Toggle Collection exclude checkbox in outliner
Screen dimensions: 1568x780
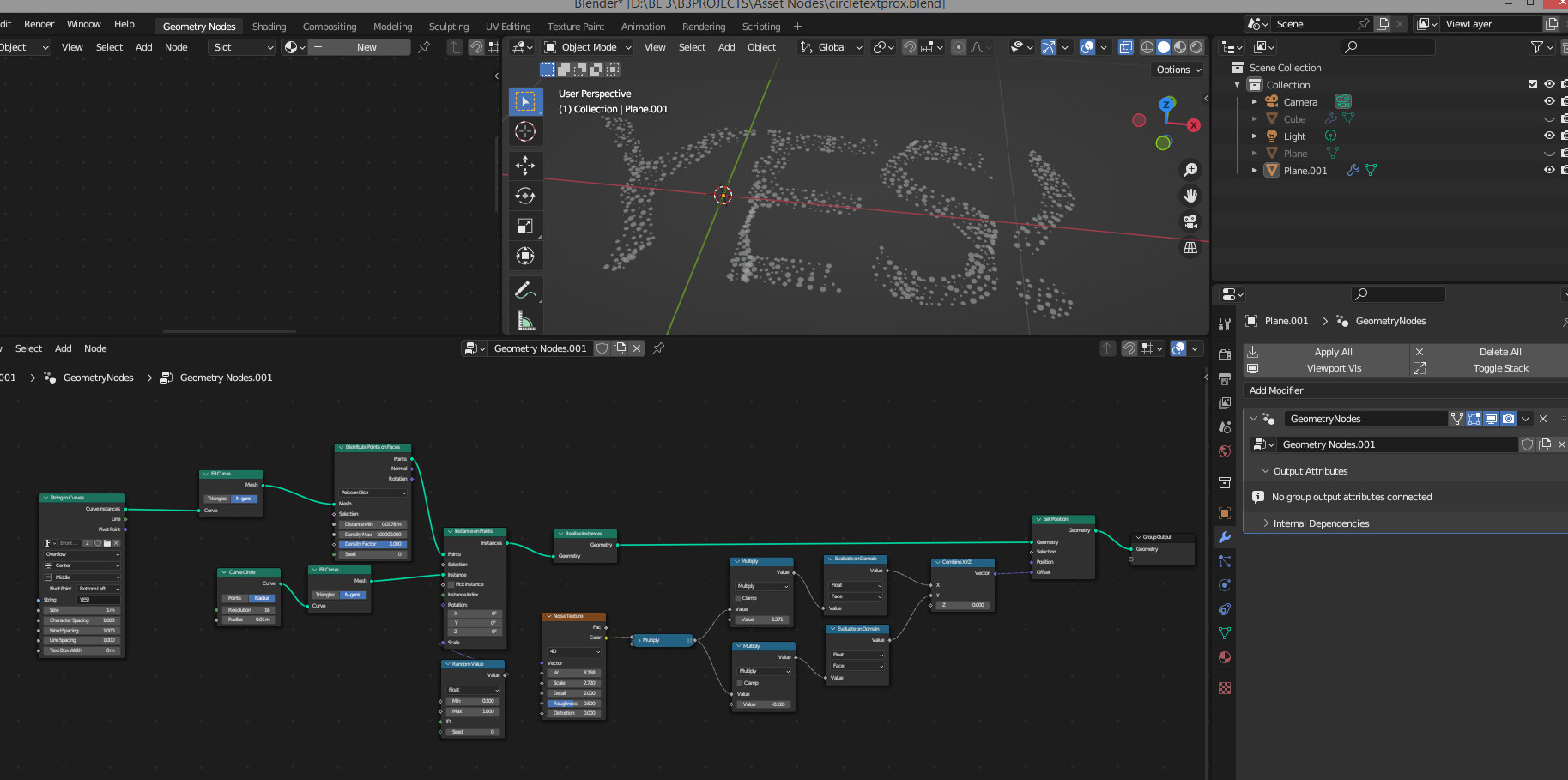pyautogui.click(x=1533, y=84)
